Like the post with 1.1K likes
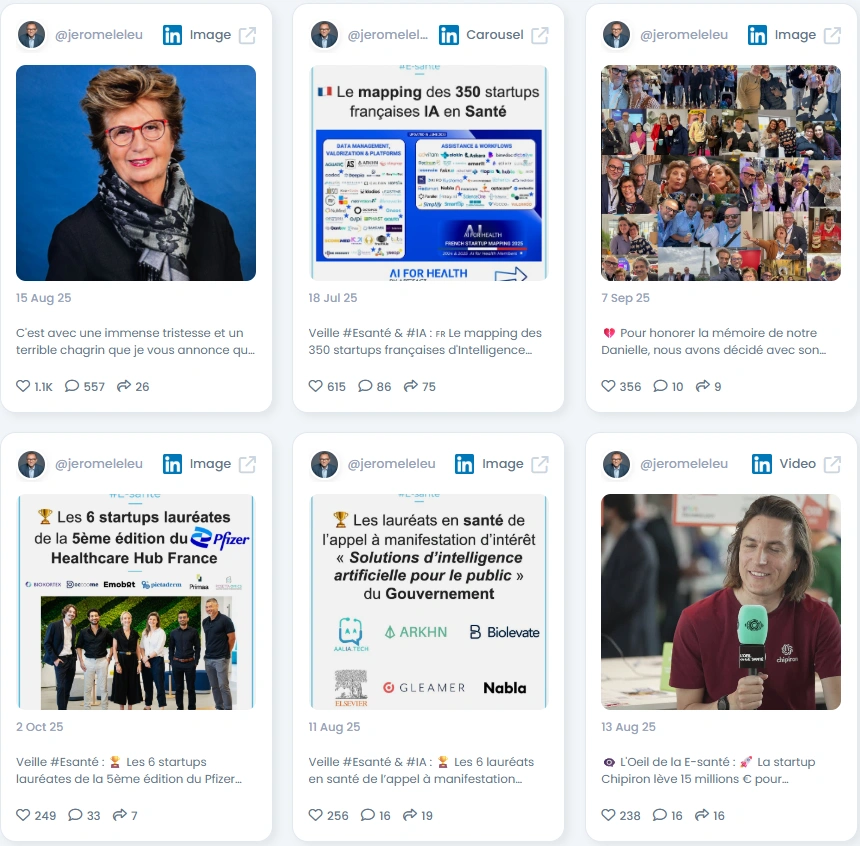Image resolution: width=860 pixels, height=846 pixels. [23, 386]
